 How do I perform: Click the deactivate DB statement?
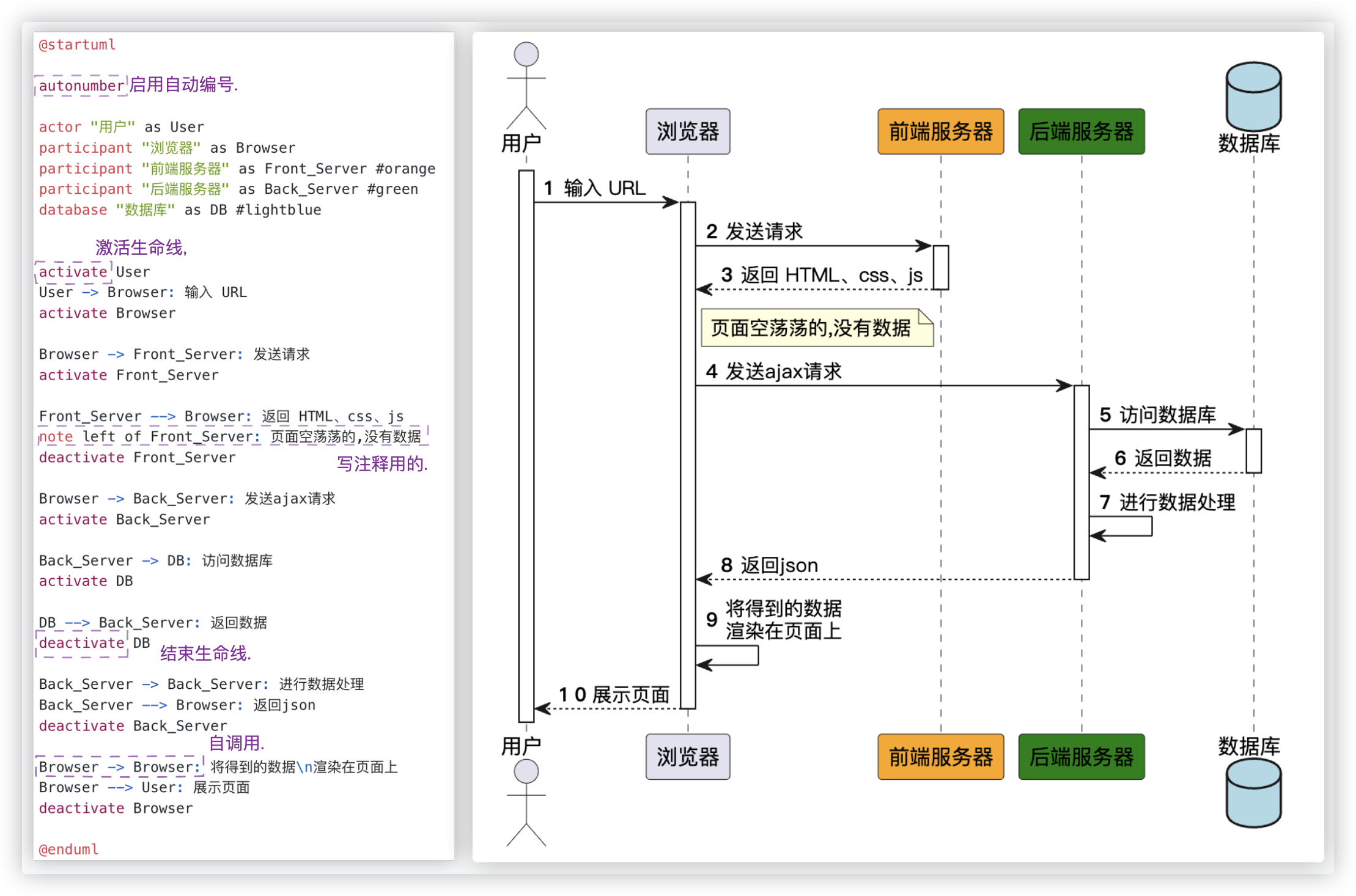pos(81,642)
